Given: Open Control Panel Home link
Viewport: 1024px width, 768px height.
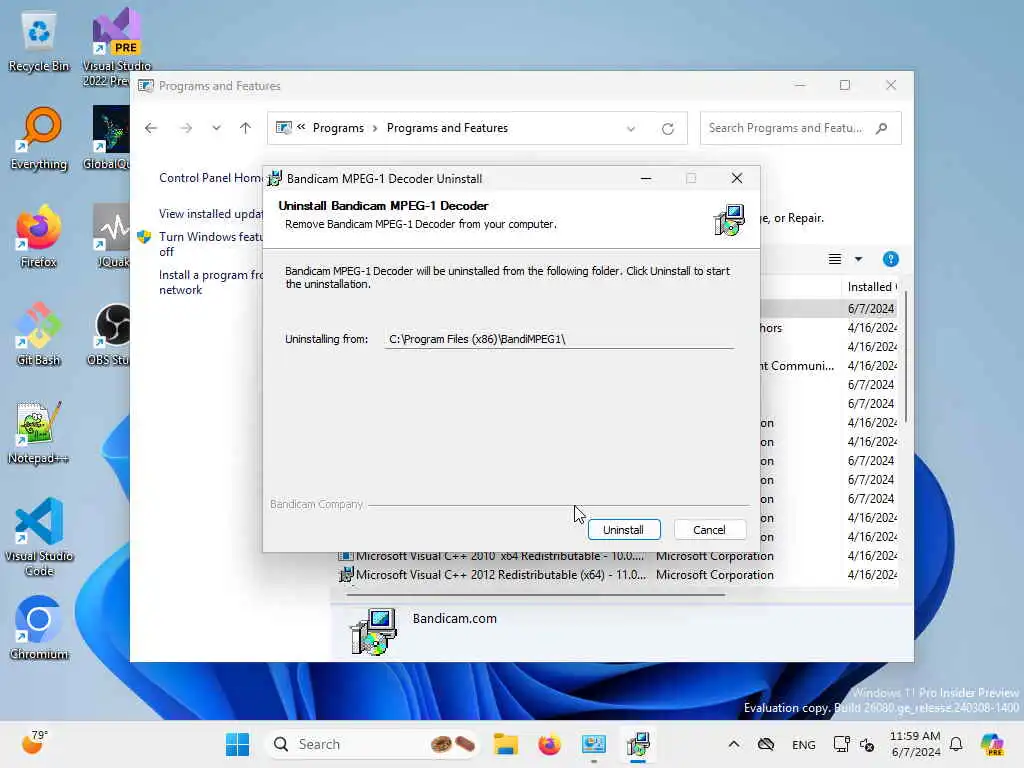Looking at the screenshot, I should (x=211, y=178).
